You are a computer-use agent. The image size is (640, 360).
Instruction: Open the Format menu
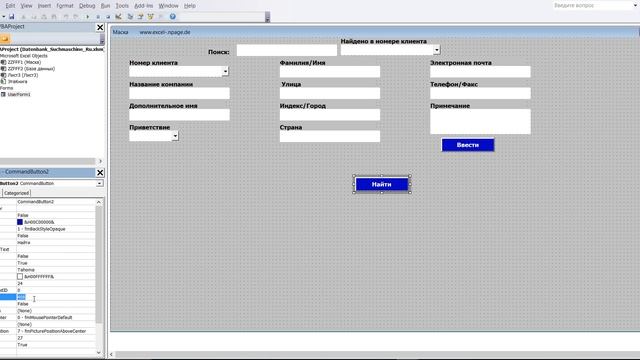(x=65, y=6)
